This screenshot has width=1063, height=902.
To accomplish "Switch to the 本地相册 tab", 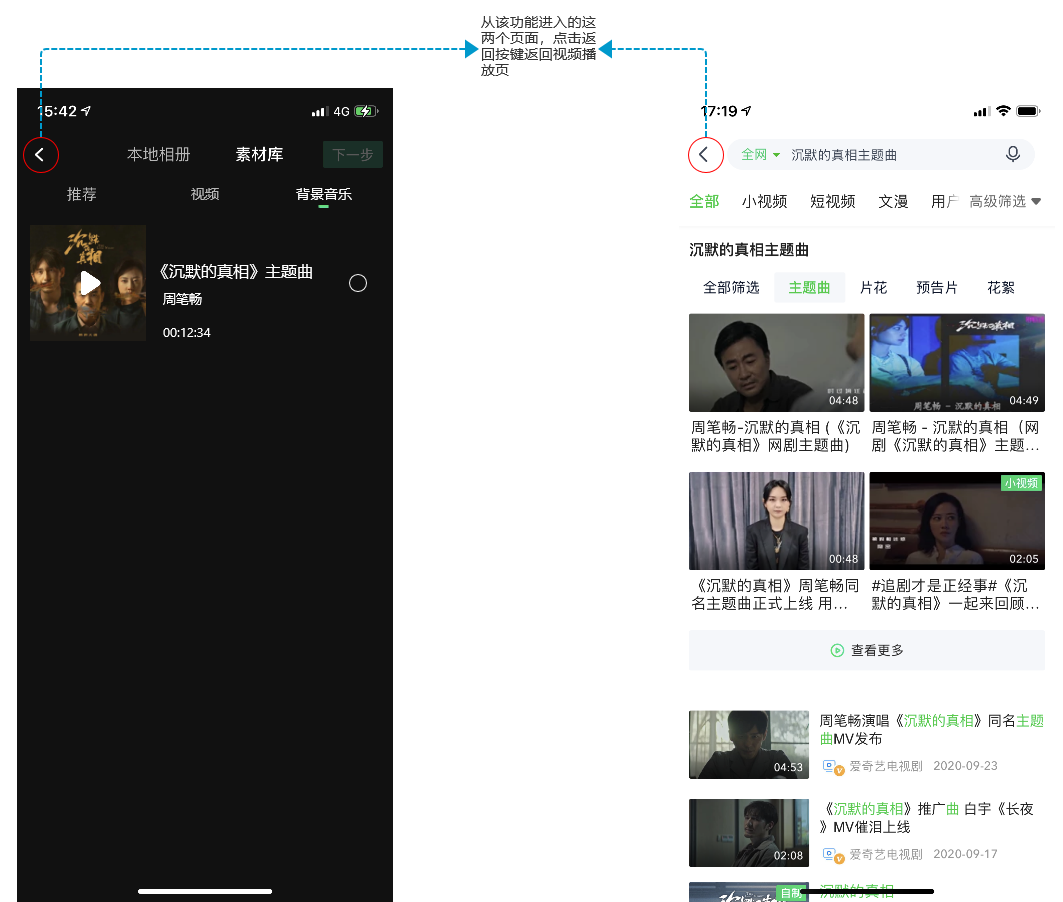I will tap(159, 155).
